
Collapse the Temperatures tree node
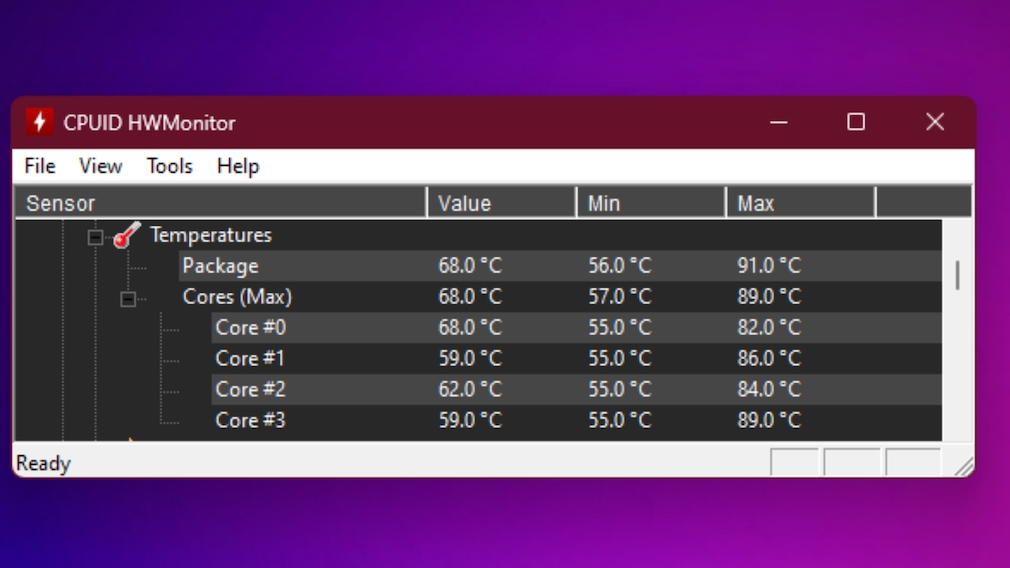(x=96, y=237)
